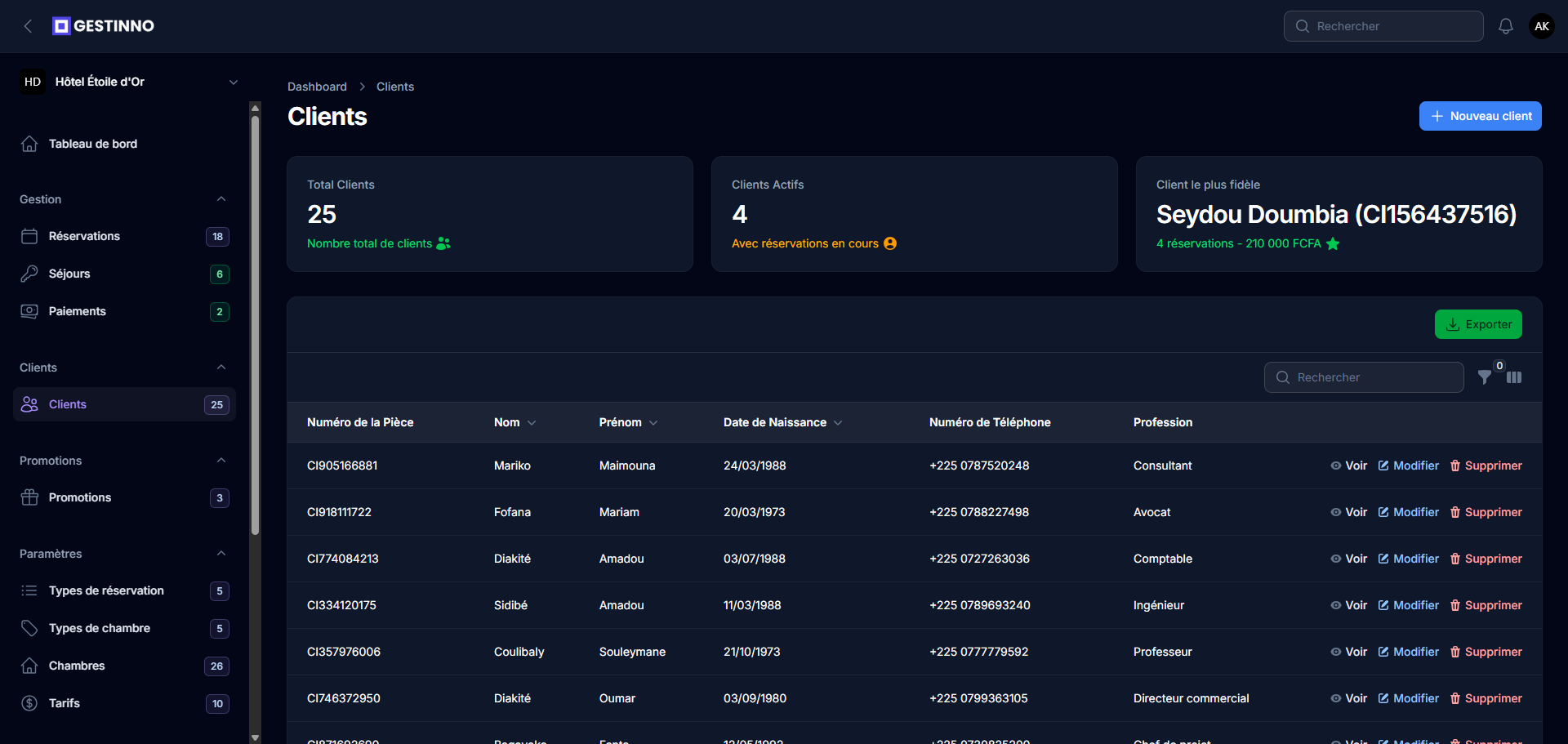Screen dimensions: 1568x744
Task: Click the Nouveau client button
Action: [x=1481, y=116]
